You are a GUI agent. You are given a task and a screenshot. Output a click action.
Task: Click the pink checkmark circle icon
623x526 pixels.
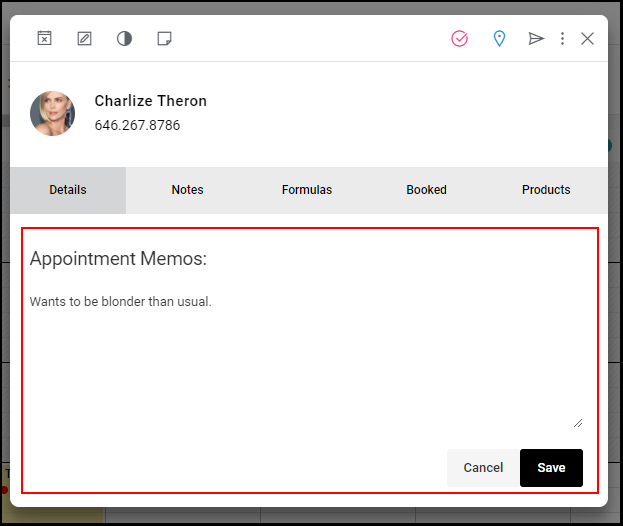click(x=459, y=39)
